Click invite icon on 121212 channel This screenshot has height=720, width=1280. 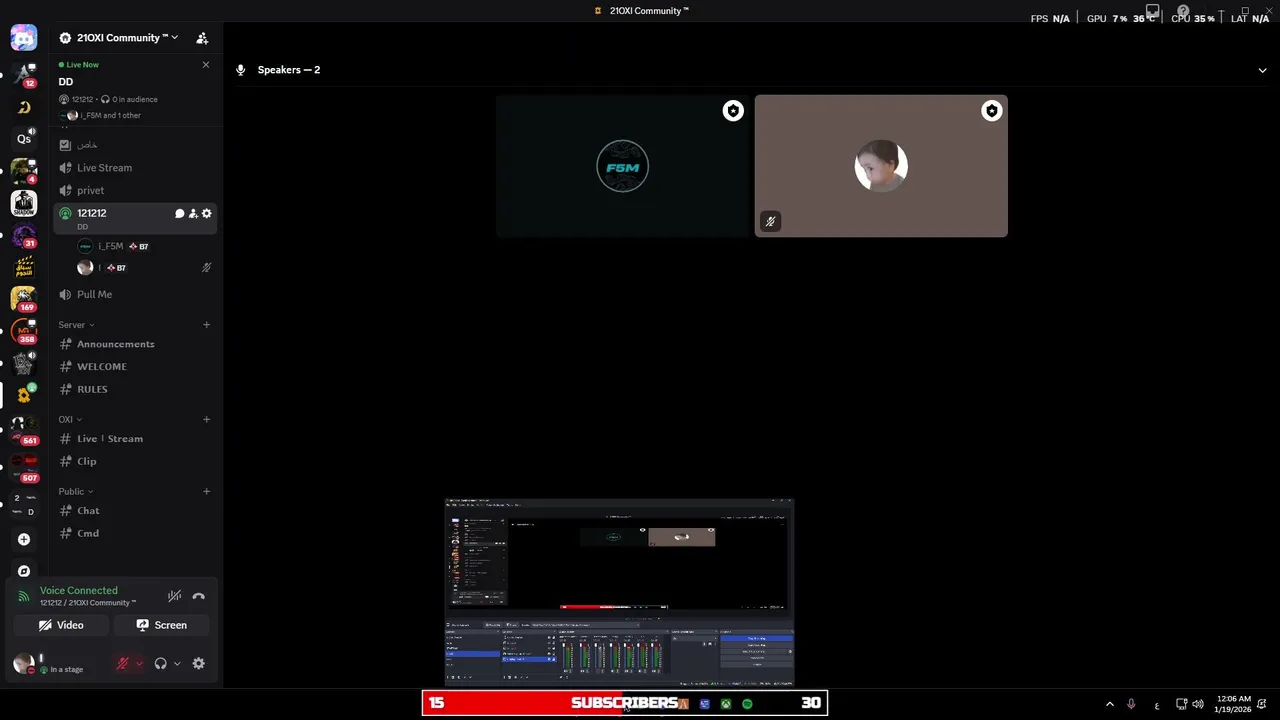pos(193,213)
